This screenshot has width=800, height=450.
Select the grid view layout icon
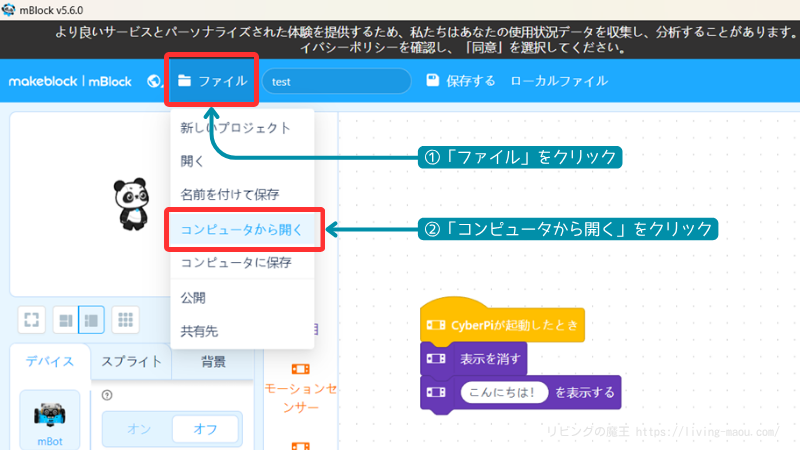click(x=126, y=320)
